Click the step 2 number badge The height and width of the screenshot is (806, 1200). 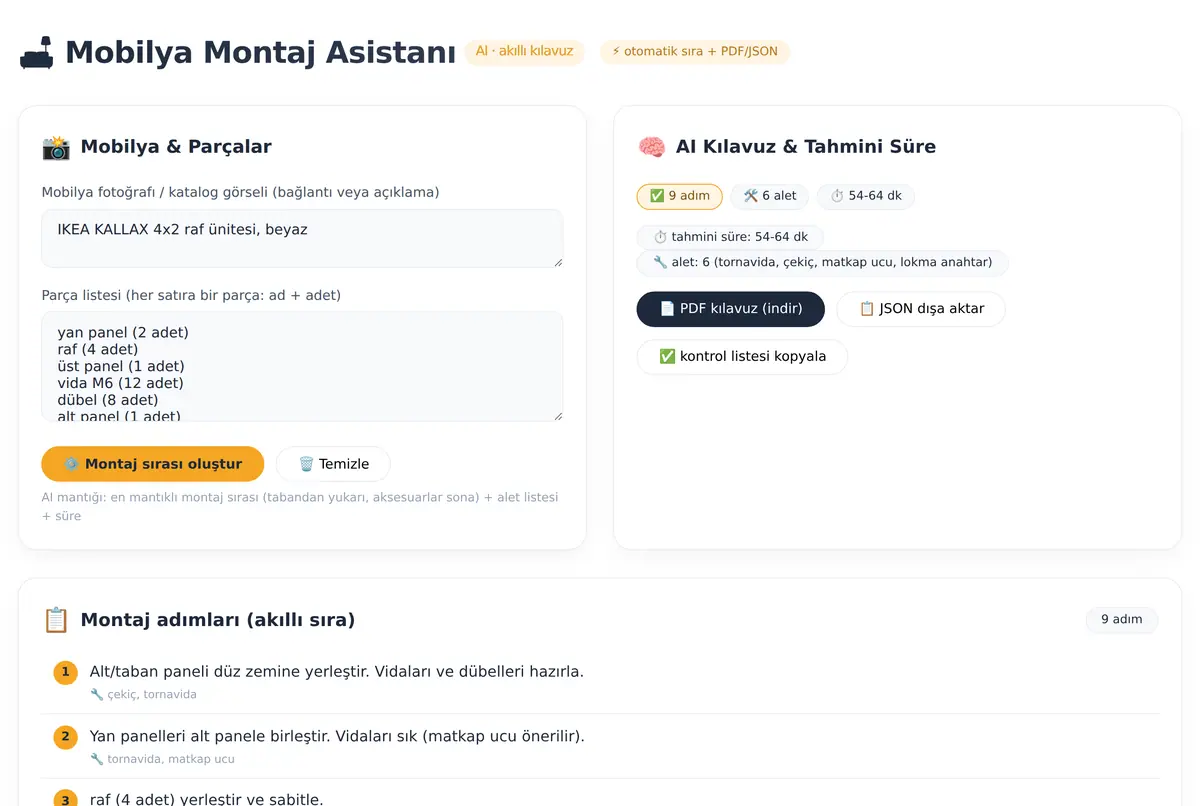point(65,737)
